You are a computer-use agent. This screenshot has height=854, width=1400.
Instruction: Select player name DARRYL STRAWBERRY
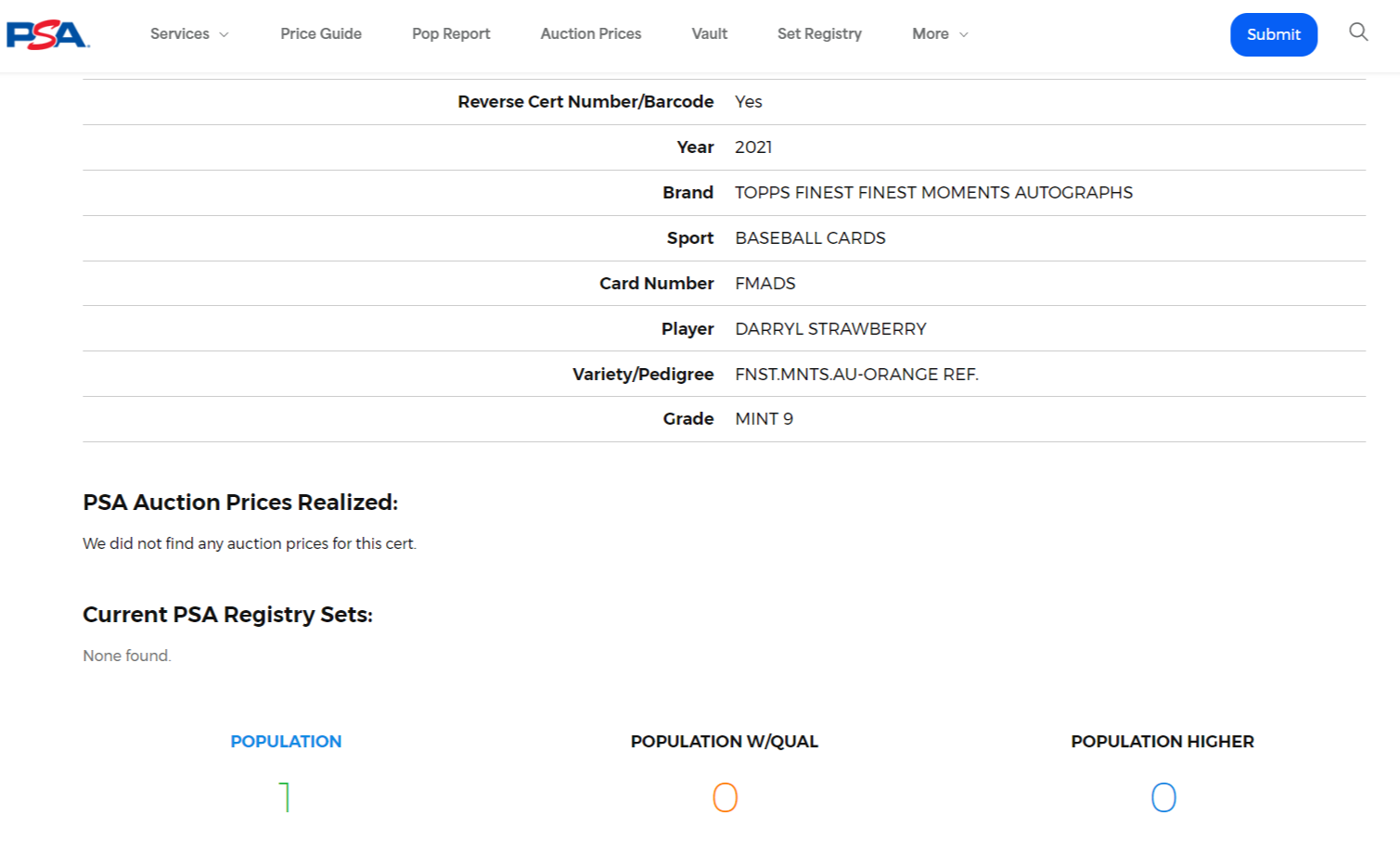(x=830, y=329)
